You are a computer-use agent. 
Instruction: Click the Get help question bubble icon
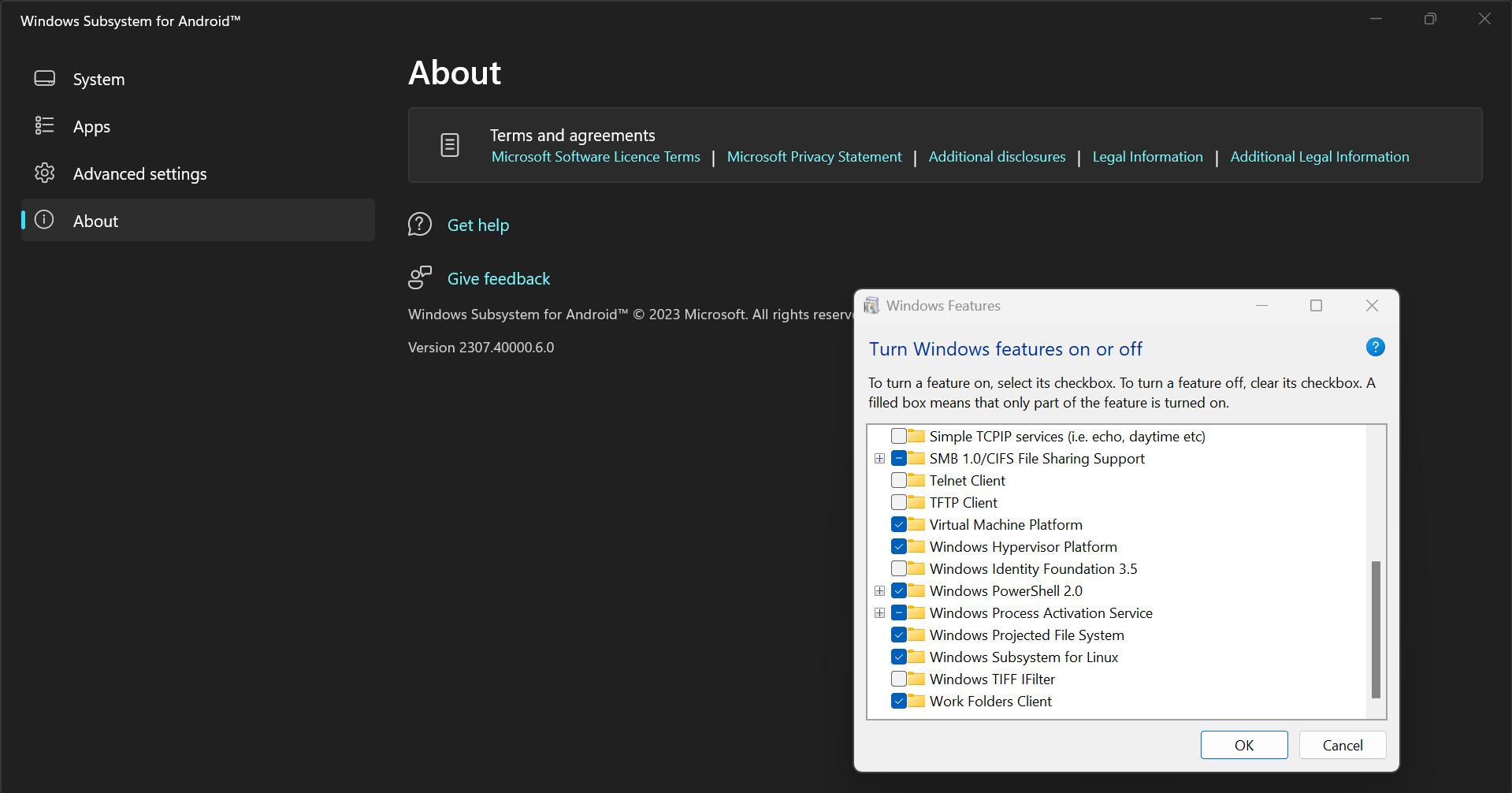pos(420,225)
